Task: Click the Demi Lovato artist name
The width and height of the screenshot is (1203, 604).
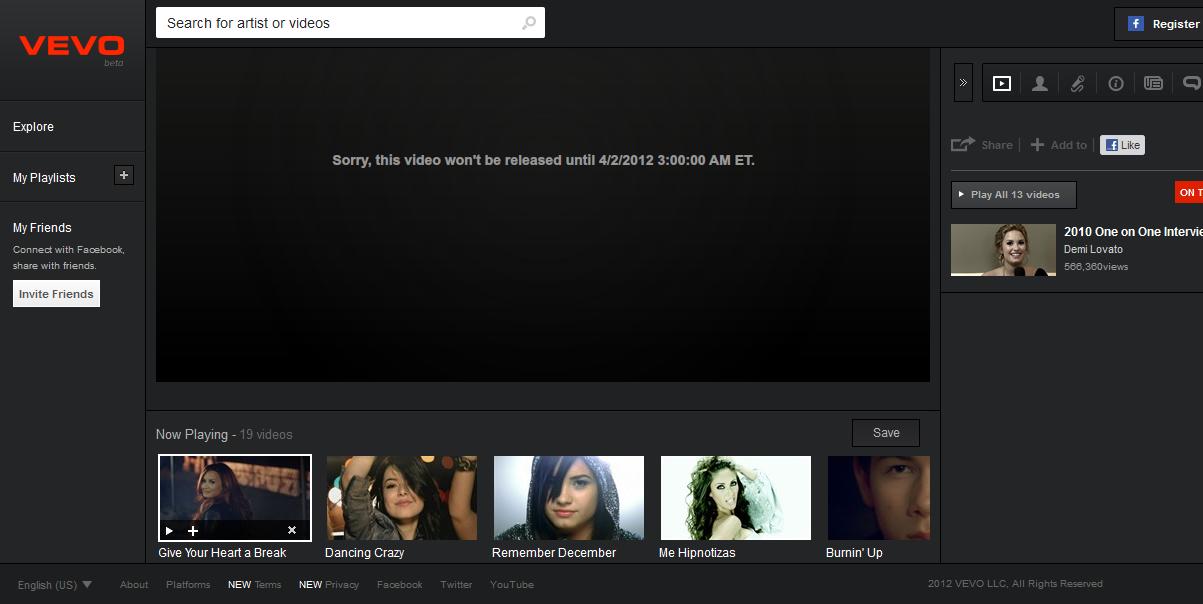Action: point(1093,249)
